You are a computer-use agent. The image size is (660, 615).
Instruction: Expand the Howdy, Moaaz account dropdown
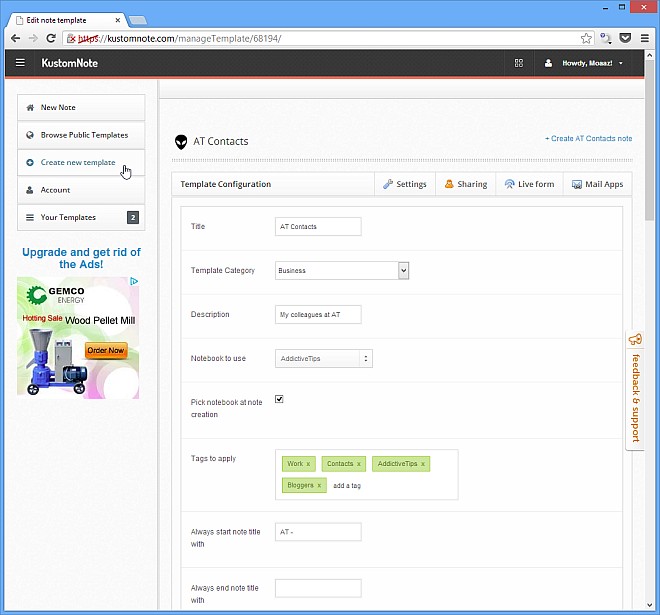(x=593, y=63)
